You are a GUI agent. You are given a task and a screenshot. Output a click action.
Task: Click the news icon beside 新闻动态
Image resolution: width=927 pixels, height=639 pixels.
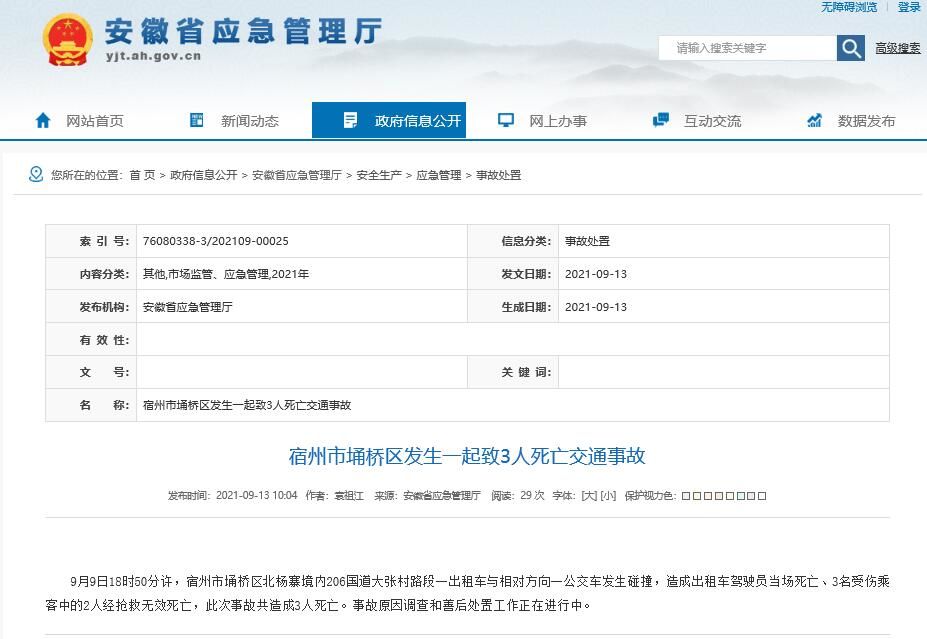point(197,121)
